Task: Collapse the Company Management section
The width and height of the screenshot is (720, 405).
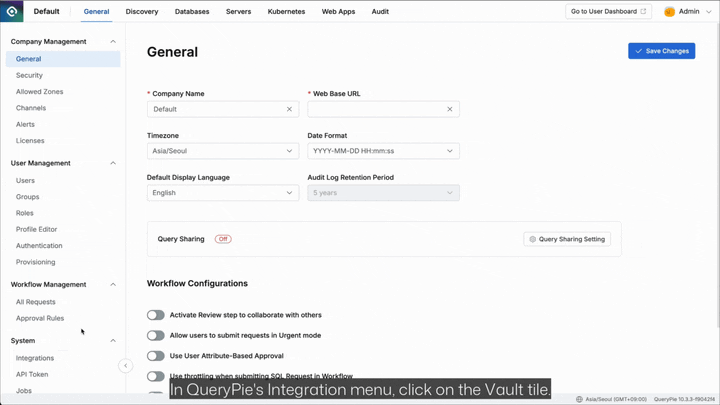Action: click(113, 41)
